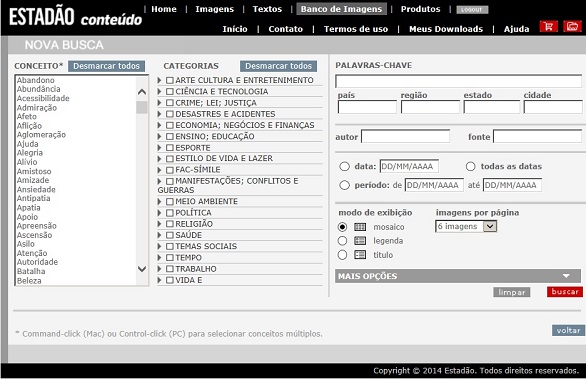Open the Contato link
Viewport: 586px width, 379px height.
click(286, 29)
